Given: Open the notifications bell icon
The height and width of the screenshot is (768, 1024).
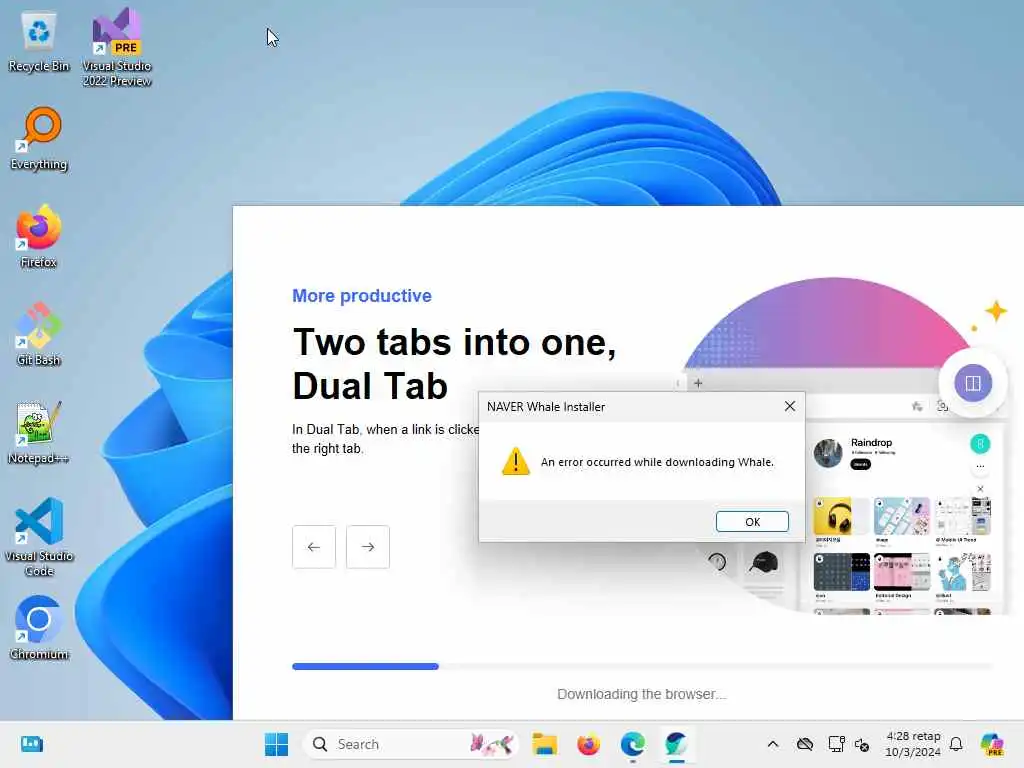Looking at the screenshot, I should click(956, 744).
